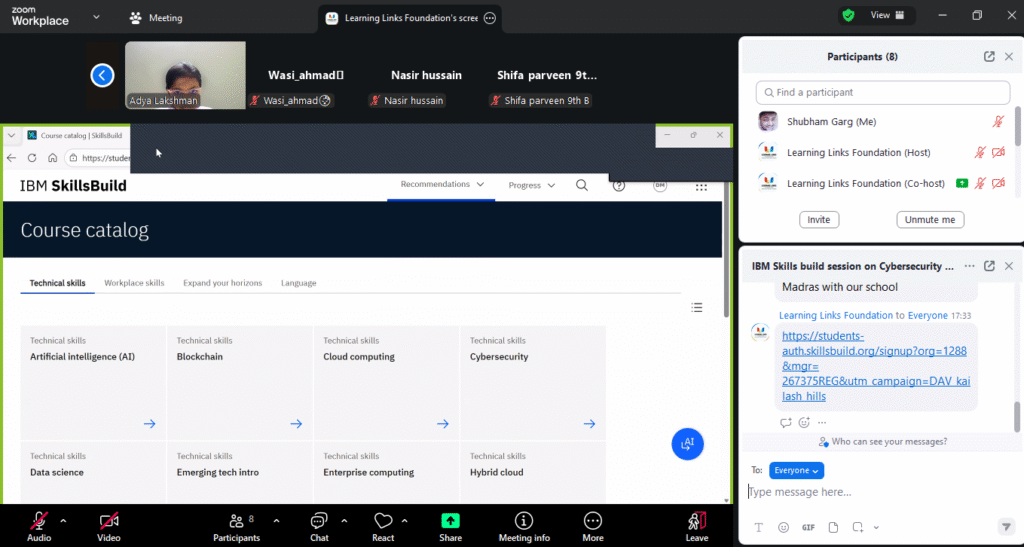Unmute the Audio microphone in meeting toolbar
The height and width of the screenshot is (547, 1024).
[39, 521]
